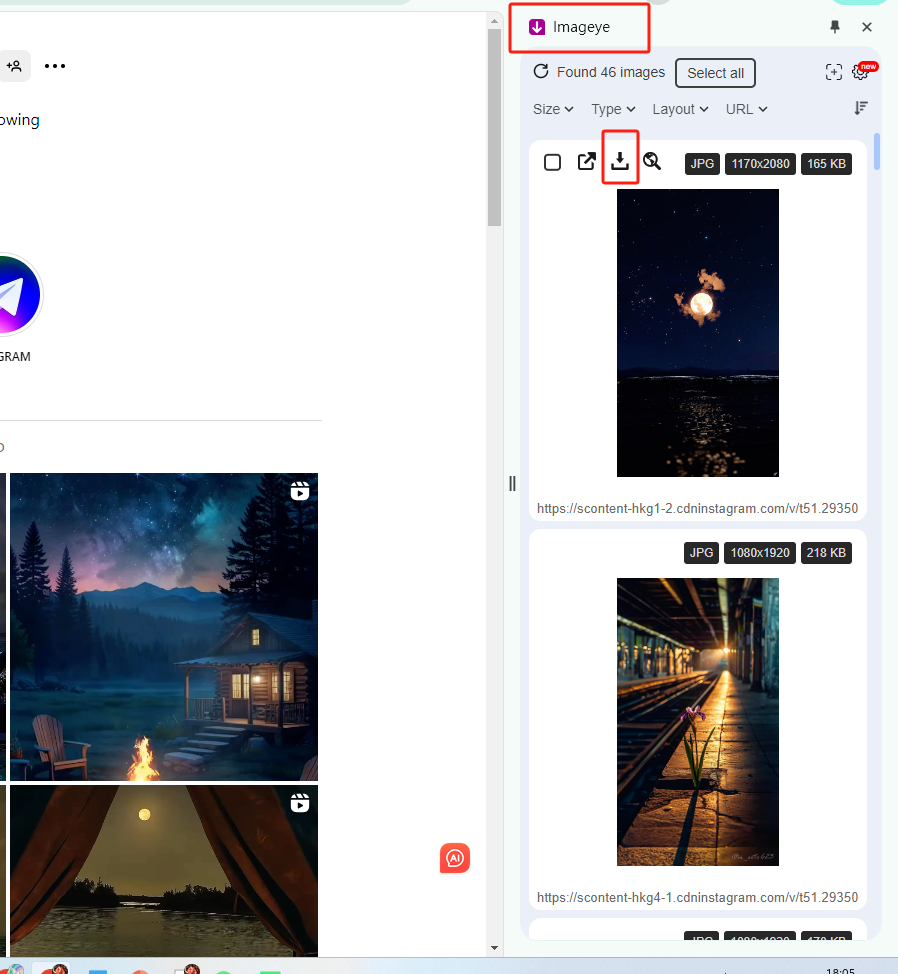Click the railway flower thumbnail in Imageye

697,722
